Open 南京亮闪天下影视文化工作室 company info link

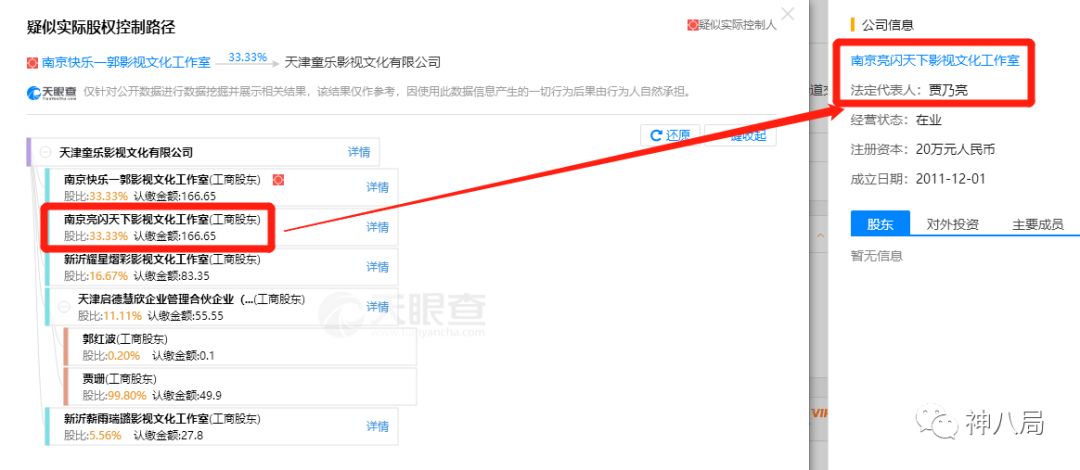click(x=935, y=61)
